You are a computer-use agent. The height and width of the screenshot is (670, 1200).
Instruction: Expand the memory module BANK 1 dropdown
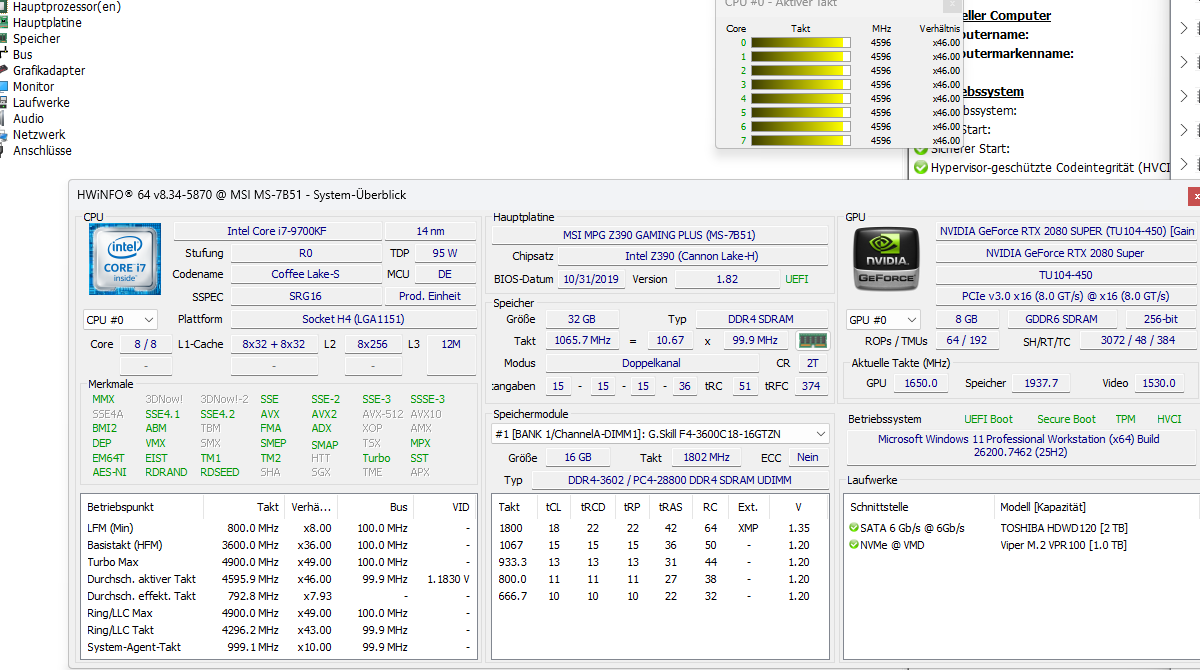(661, 434)
